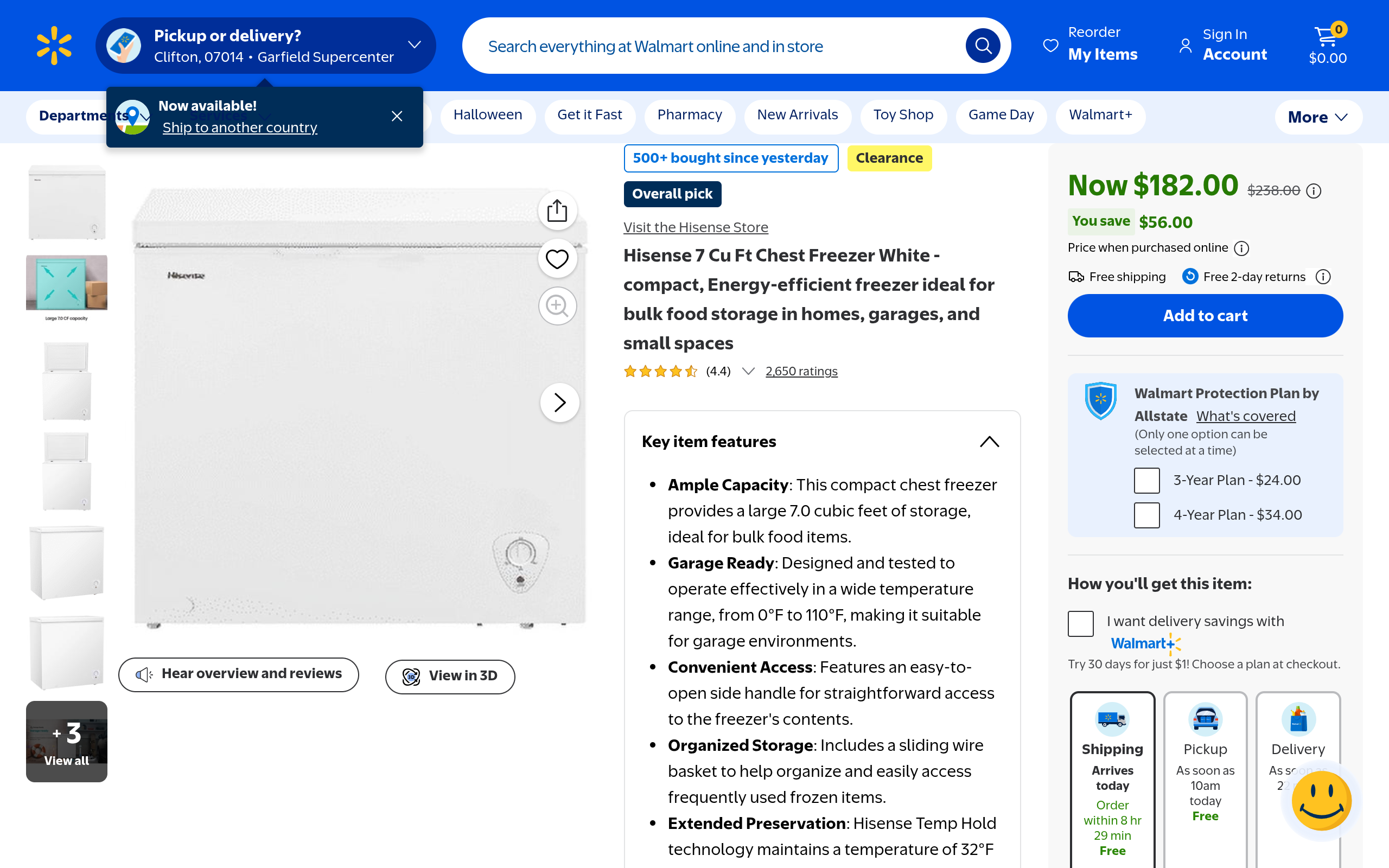Open Visit the Hisense Store link

coord(696,227)
